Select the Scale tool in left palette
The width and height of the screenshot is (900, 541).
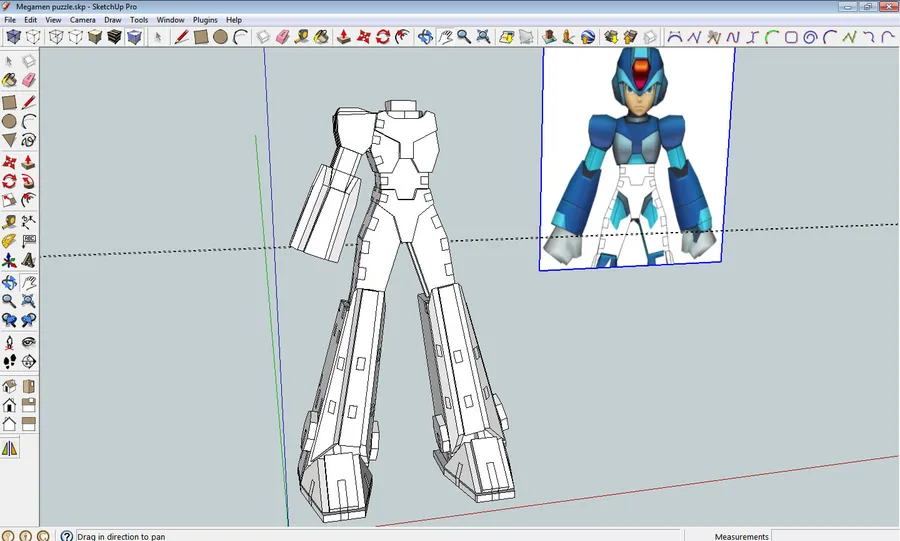point(9,200)
